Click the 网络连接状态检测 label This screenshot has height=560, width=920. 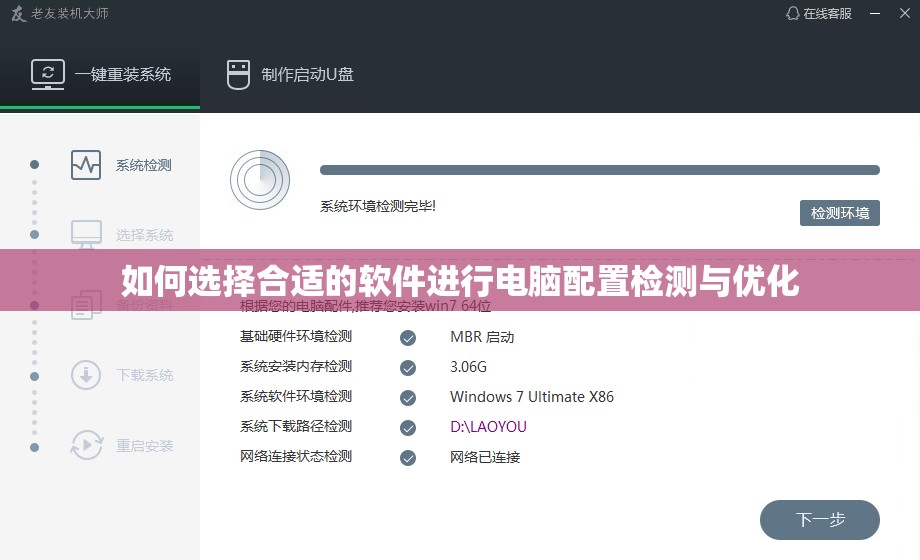tap(296, 456)
